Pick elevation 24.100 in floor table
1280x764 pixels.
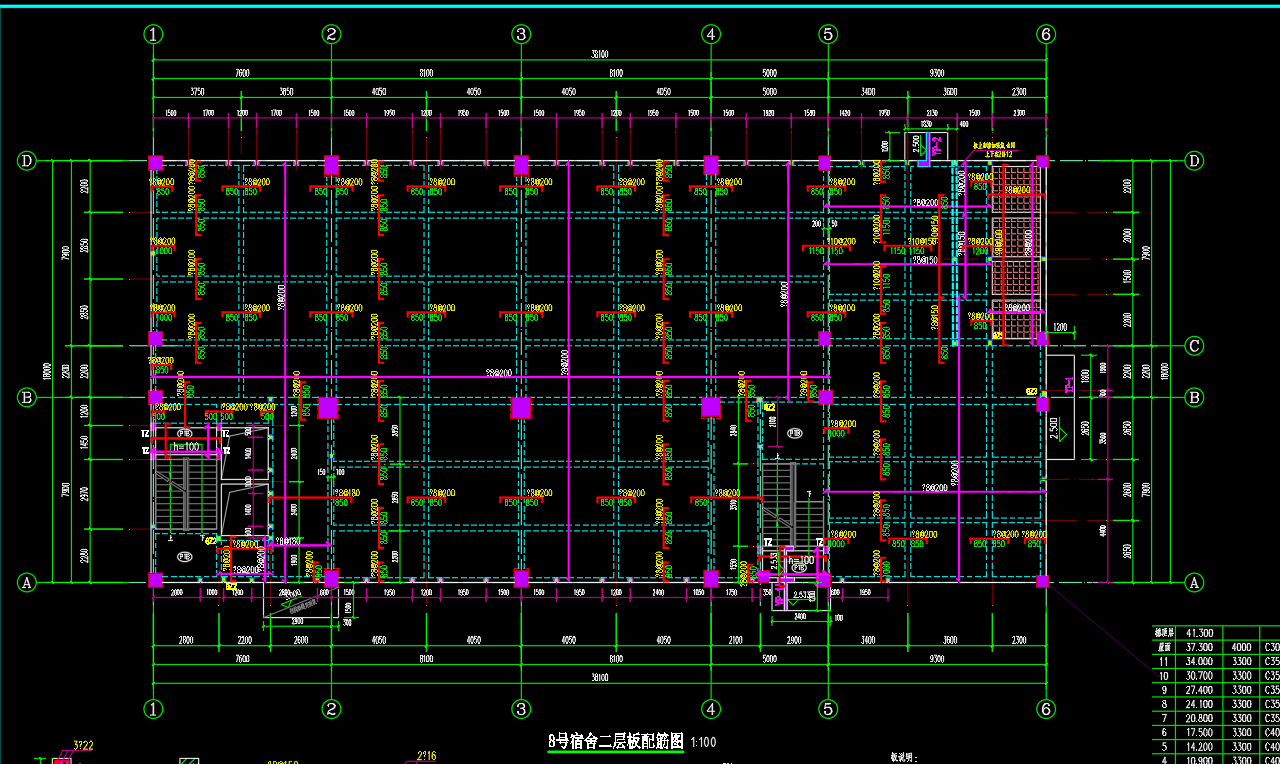(1198, 704)
